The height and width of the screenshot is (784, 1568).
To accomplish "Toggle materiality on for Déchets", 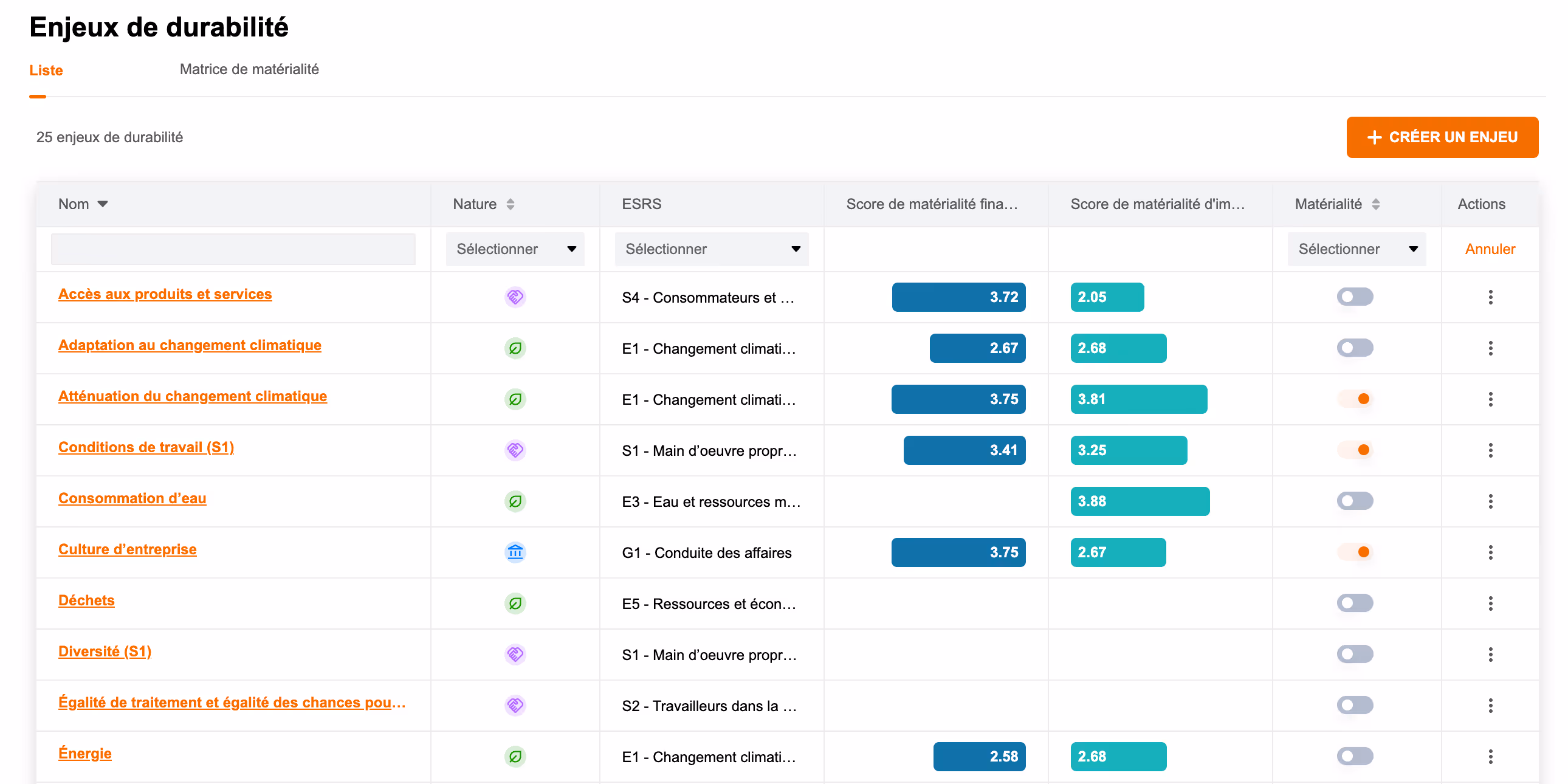I will tap(1355, 604).
